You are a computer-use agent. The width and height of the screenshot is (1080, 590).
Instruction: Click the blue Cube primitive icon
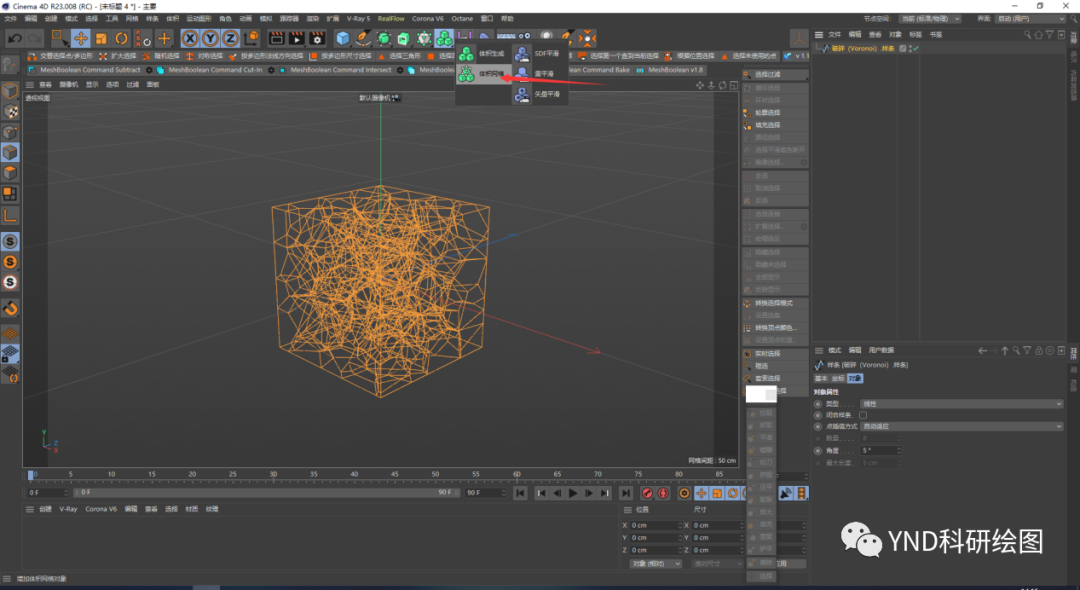click(343, 39)
